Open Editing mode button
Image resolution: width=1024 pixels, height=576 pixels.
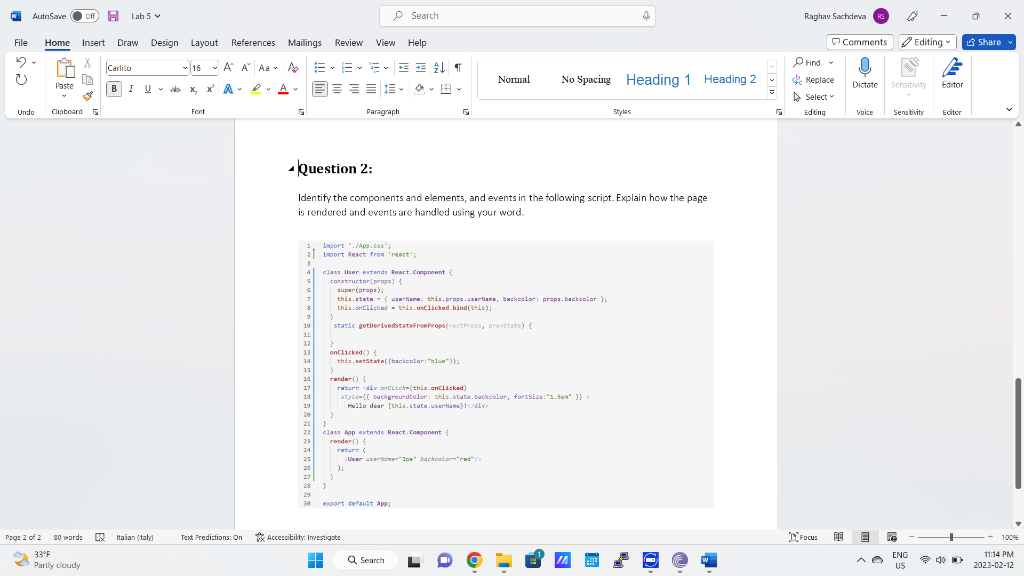pyautogui.click(x=927, y=42)
